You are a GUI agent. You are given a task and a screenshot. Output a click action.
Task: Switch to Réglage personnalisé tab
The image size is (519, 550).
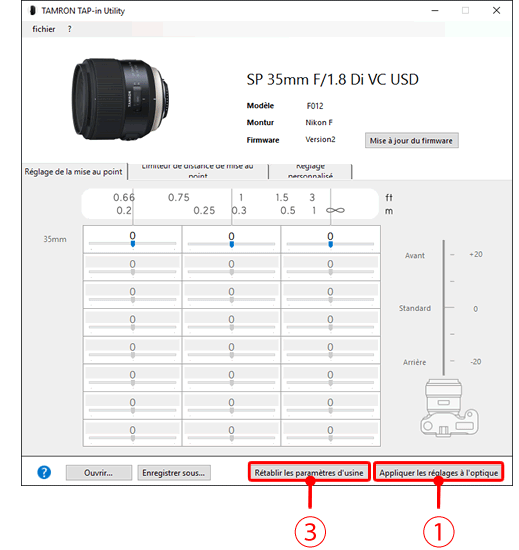[x=310, y=171]
